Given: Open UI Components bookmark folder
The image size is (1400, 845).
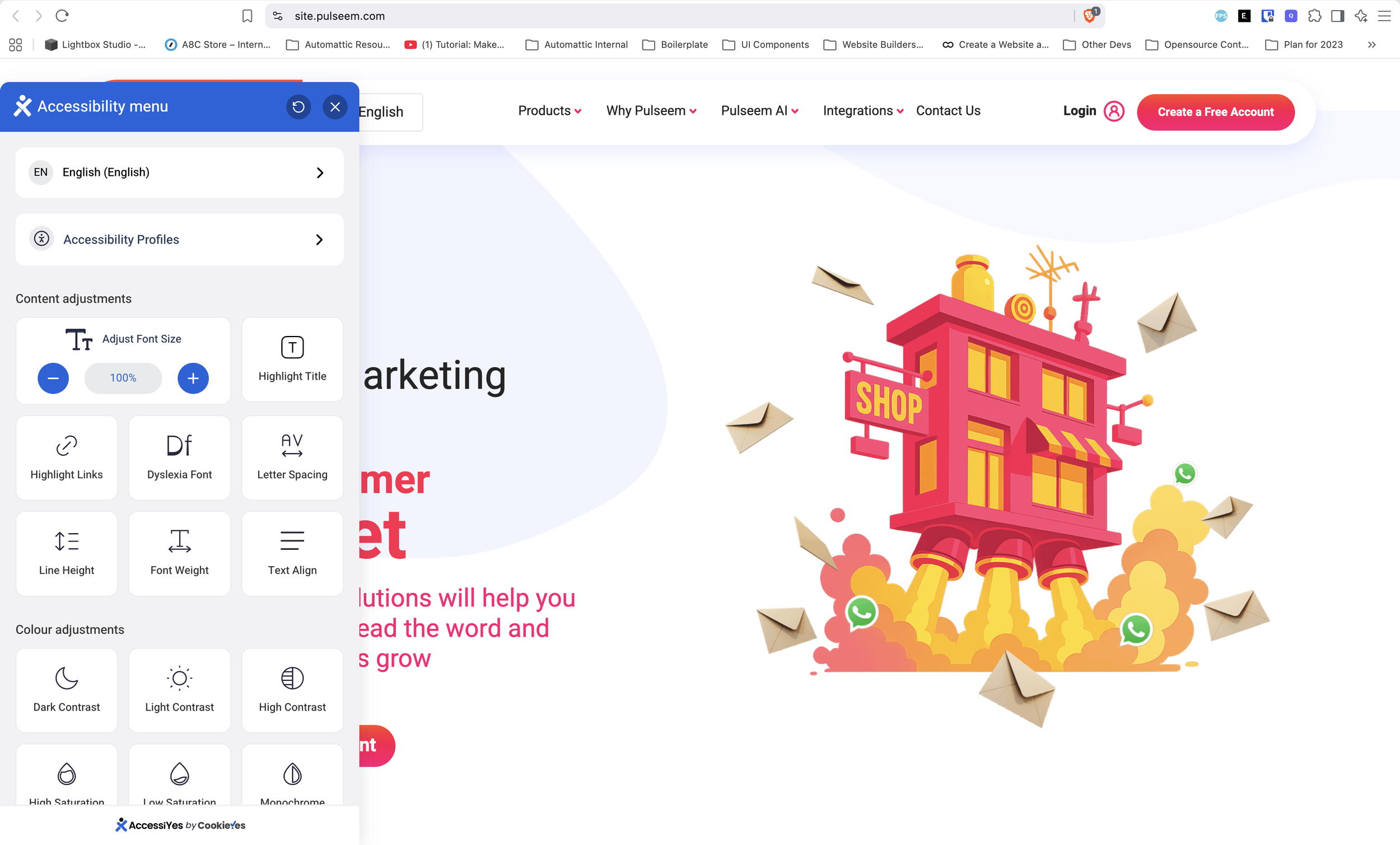Looking at the screenshot, I should click(766, 45).
